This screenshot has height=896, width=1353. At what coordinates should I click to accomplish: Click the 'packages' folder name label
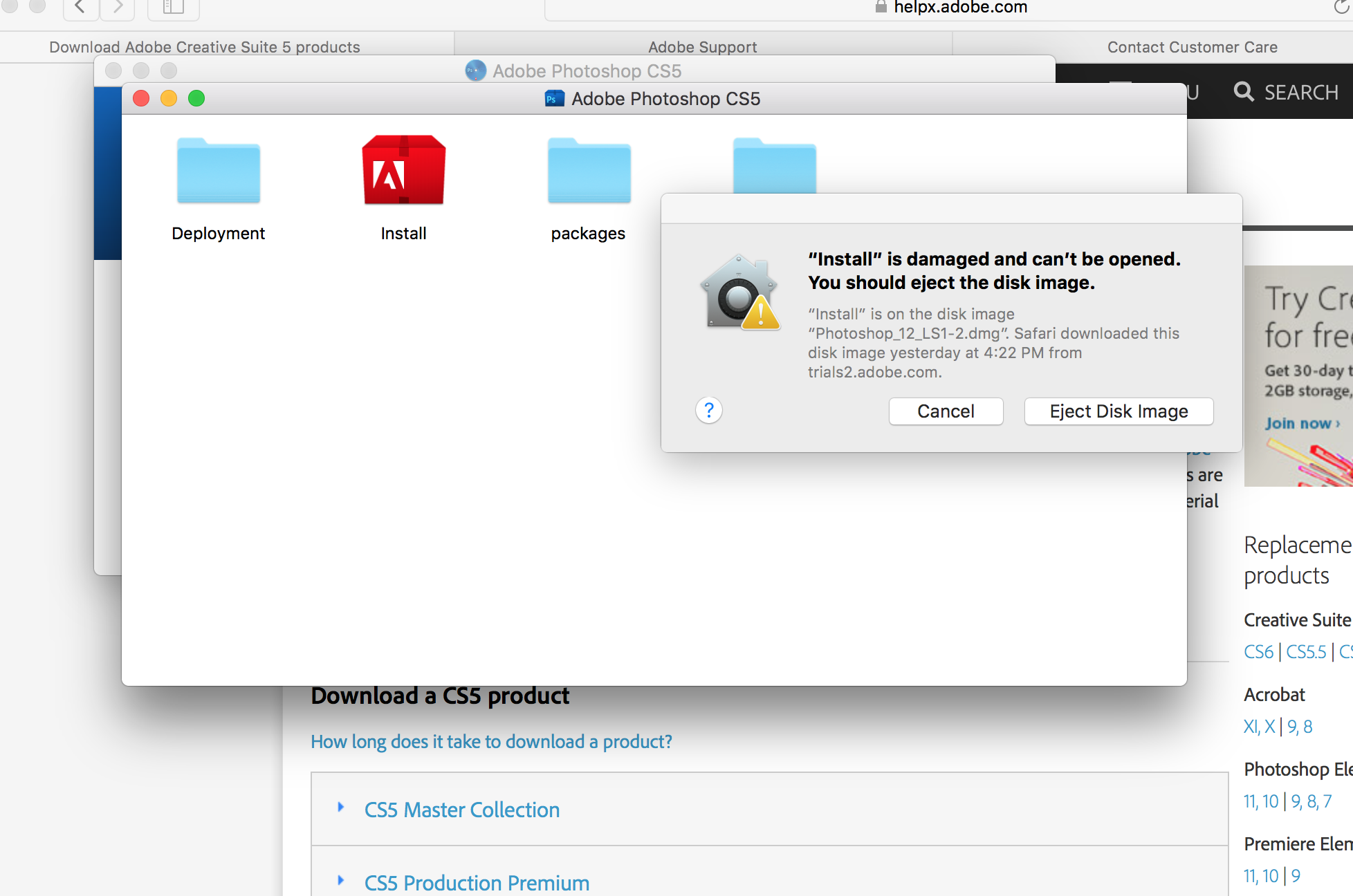[588, 234]
